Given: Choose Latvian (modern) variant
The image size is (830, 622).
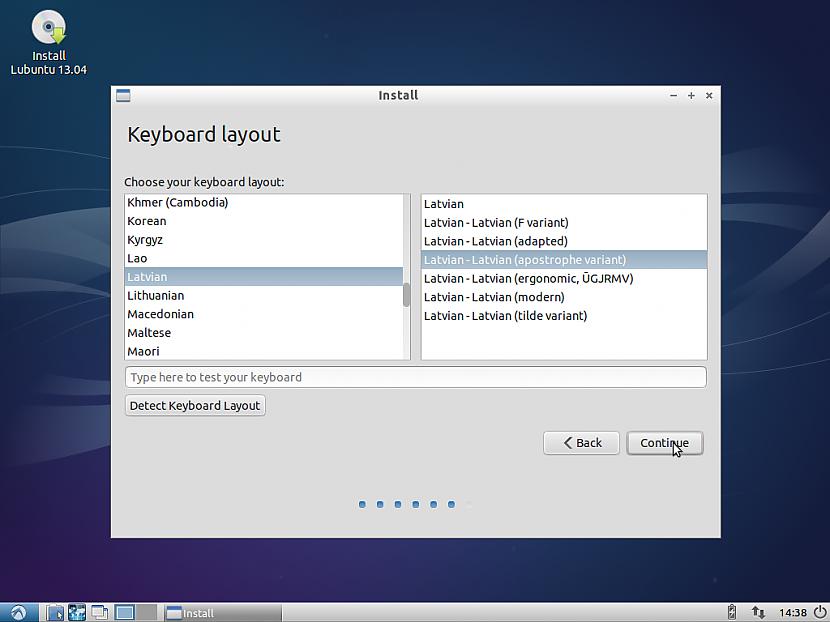Looking at the screenshot, I should (564, 297).
